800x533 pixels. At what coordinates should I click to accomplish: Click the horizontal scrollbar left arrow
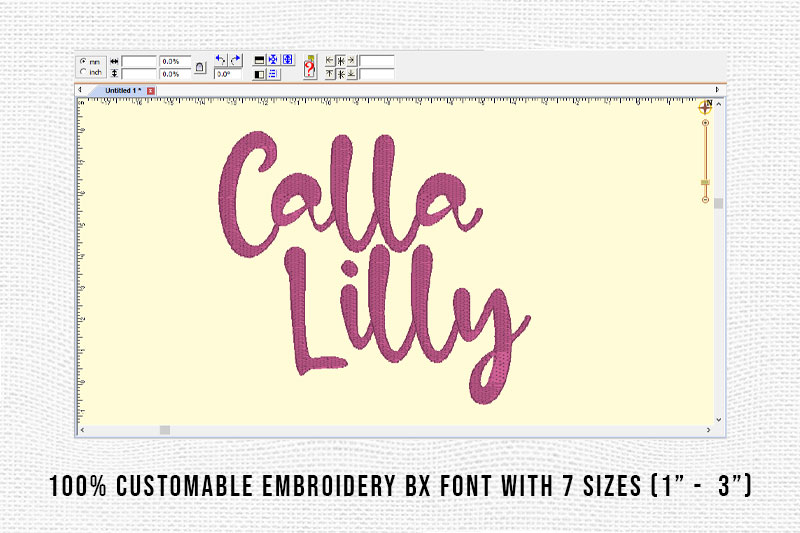tap(83, 430)
